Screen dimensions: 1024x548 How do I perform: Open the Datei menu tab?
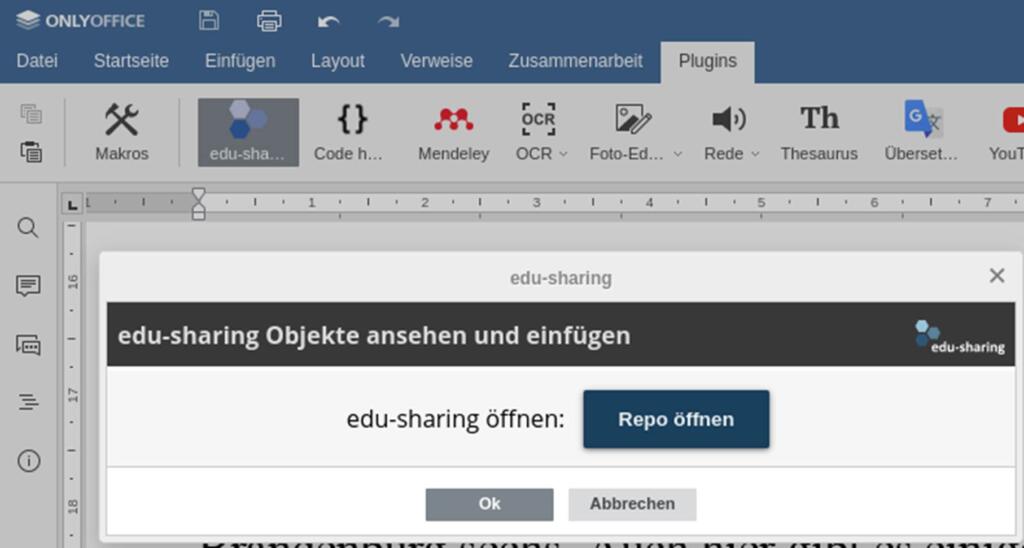click(x=37, y=61)
